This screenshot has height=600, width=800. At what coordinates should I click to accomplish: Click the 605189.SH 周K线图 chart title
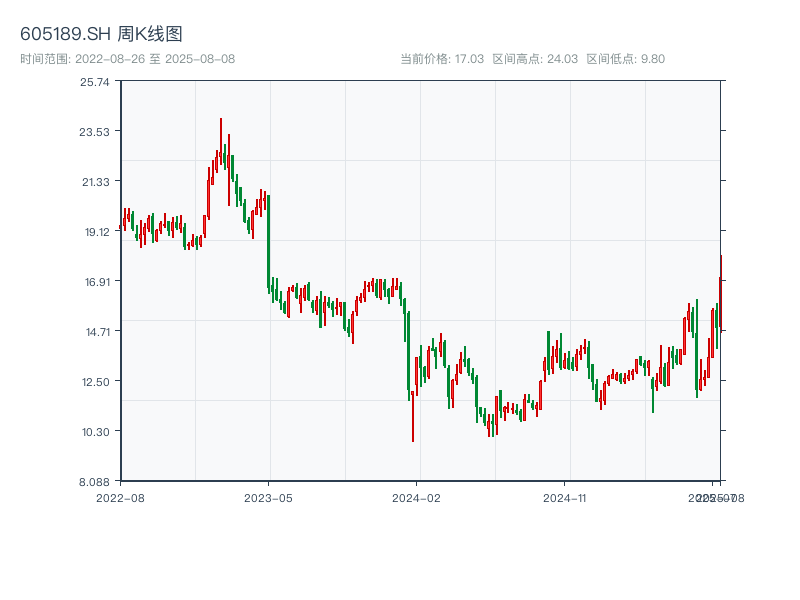[x=101, y=35]
